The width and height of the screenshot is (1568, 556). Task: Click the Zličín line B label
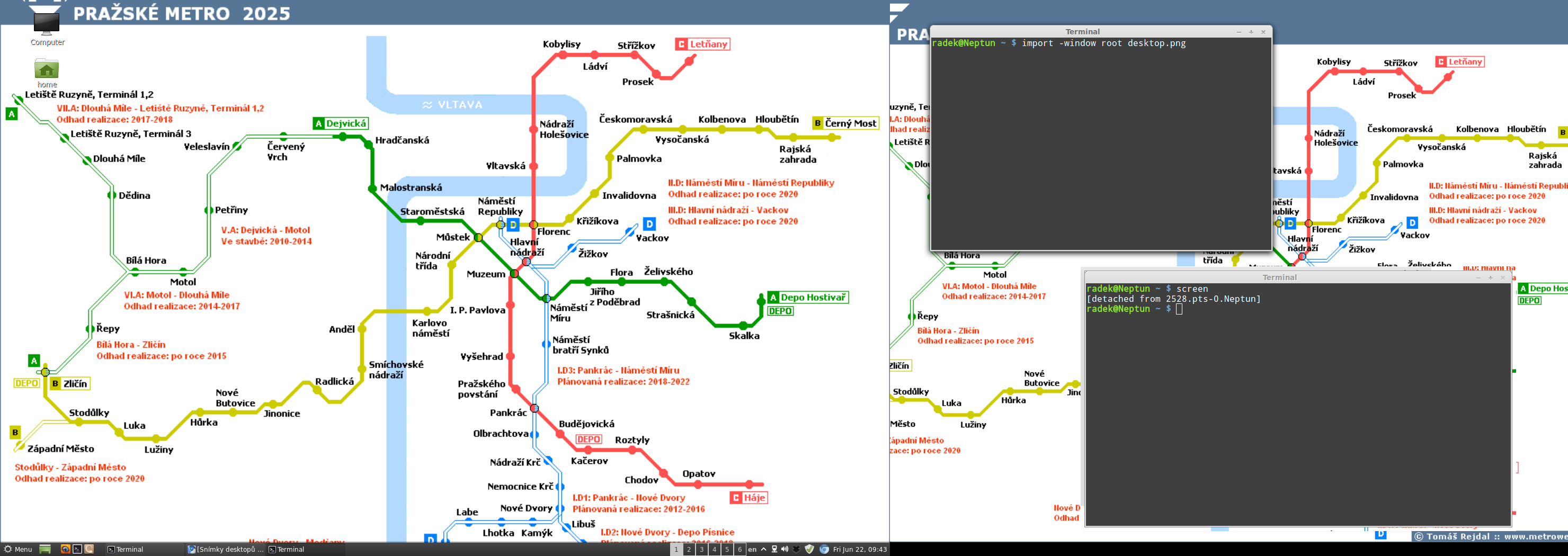tap(69, 384)
